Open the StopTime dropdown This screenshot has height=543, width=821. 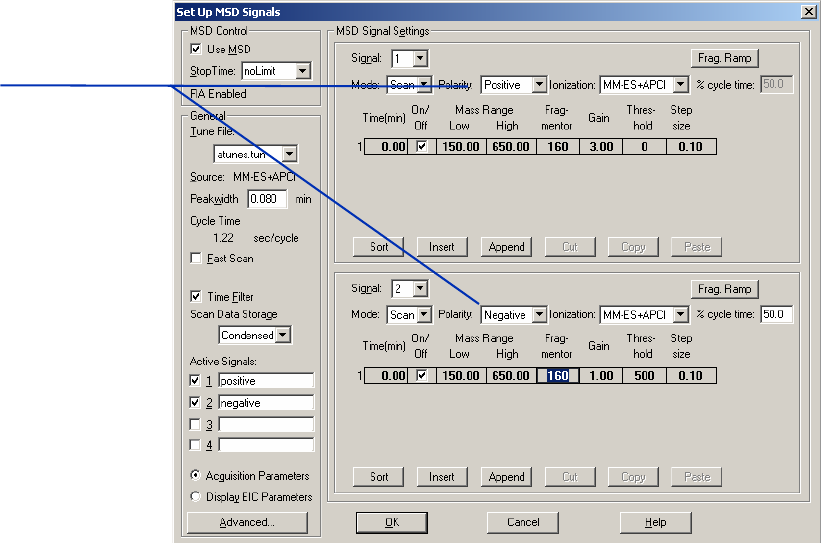302,72
